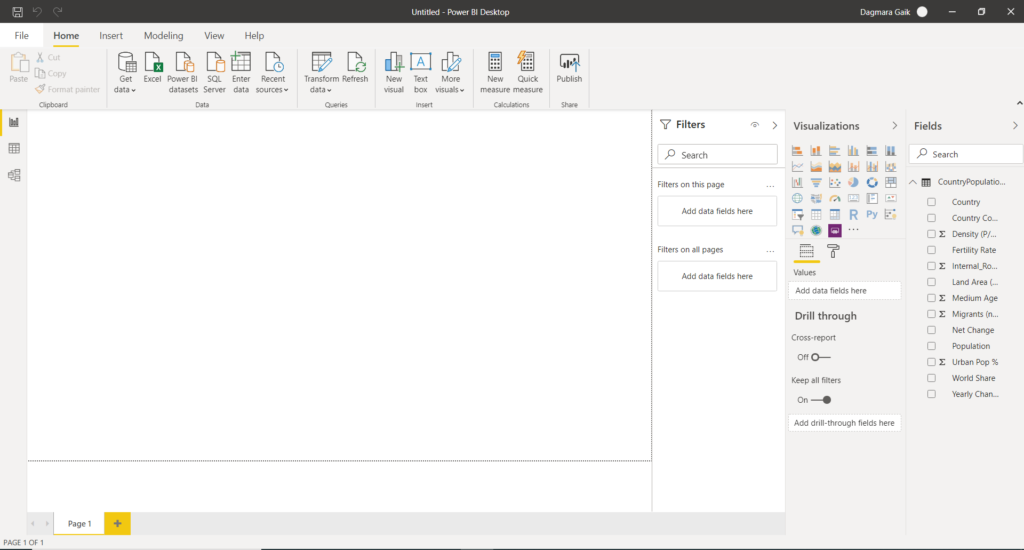This screenshot has height=550, width=1024.
Task: Select the Q&A visual
Action: (797, 230)
